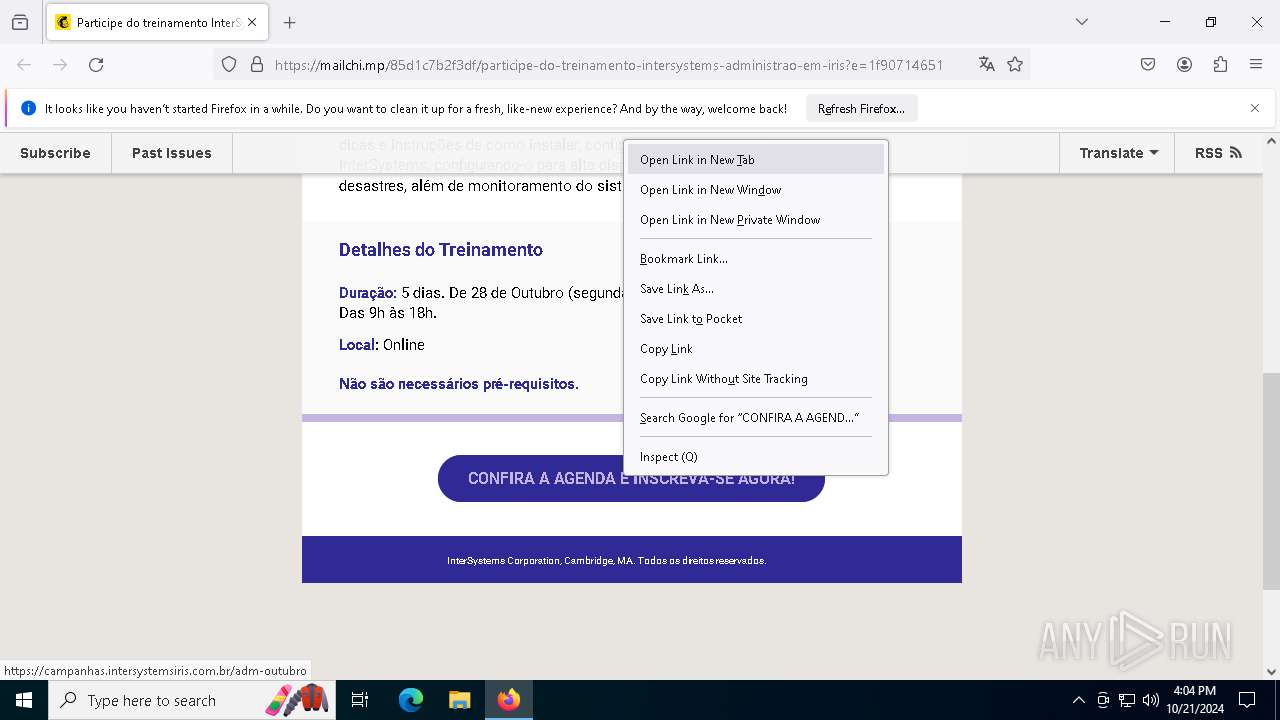Open a new tab with the plus button
1280x720 pixels.
(289, 22)
